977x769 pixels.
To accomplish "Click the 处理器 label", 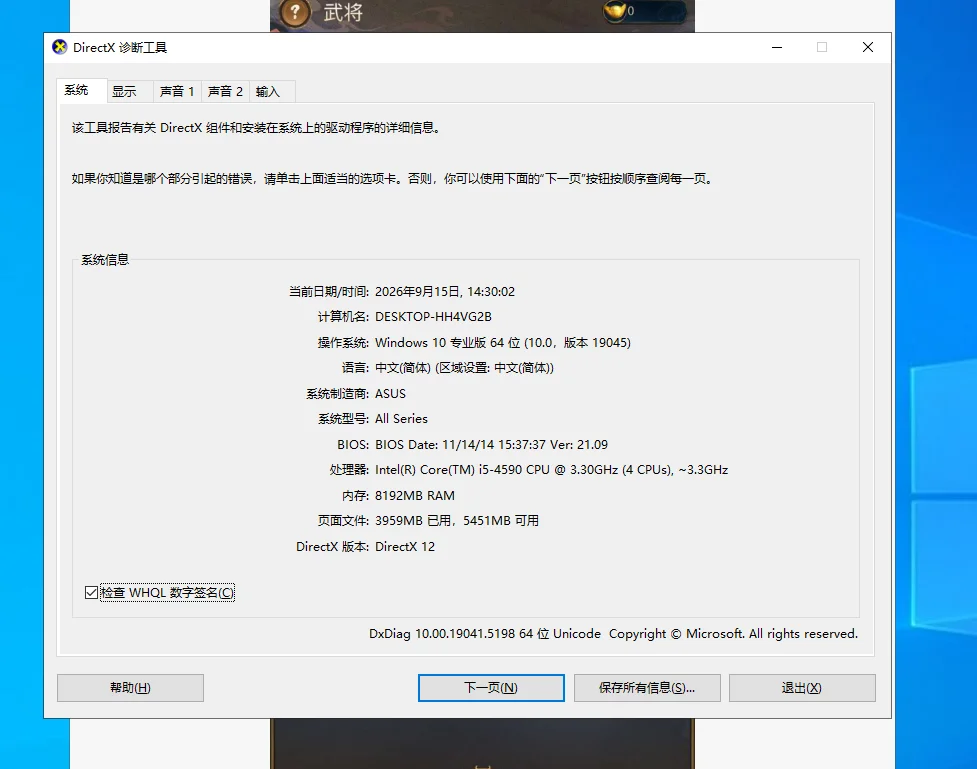I will tap(349, 470).
